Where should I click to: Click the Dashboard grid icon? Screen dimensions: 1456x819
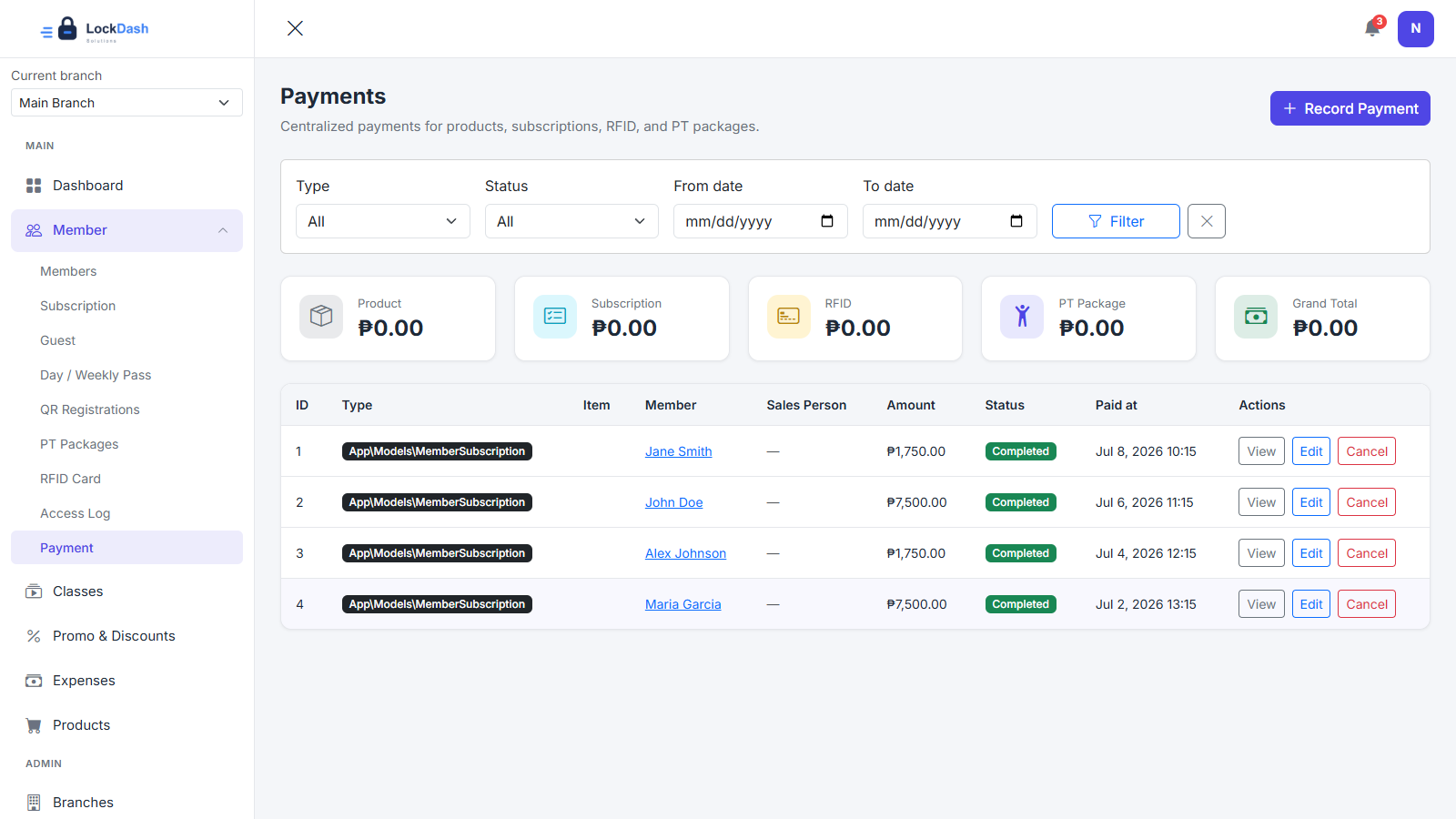click(34, 186)
